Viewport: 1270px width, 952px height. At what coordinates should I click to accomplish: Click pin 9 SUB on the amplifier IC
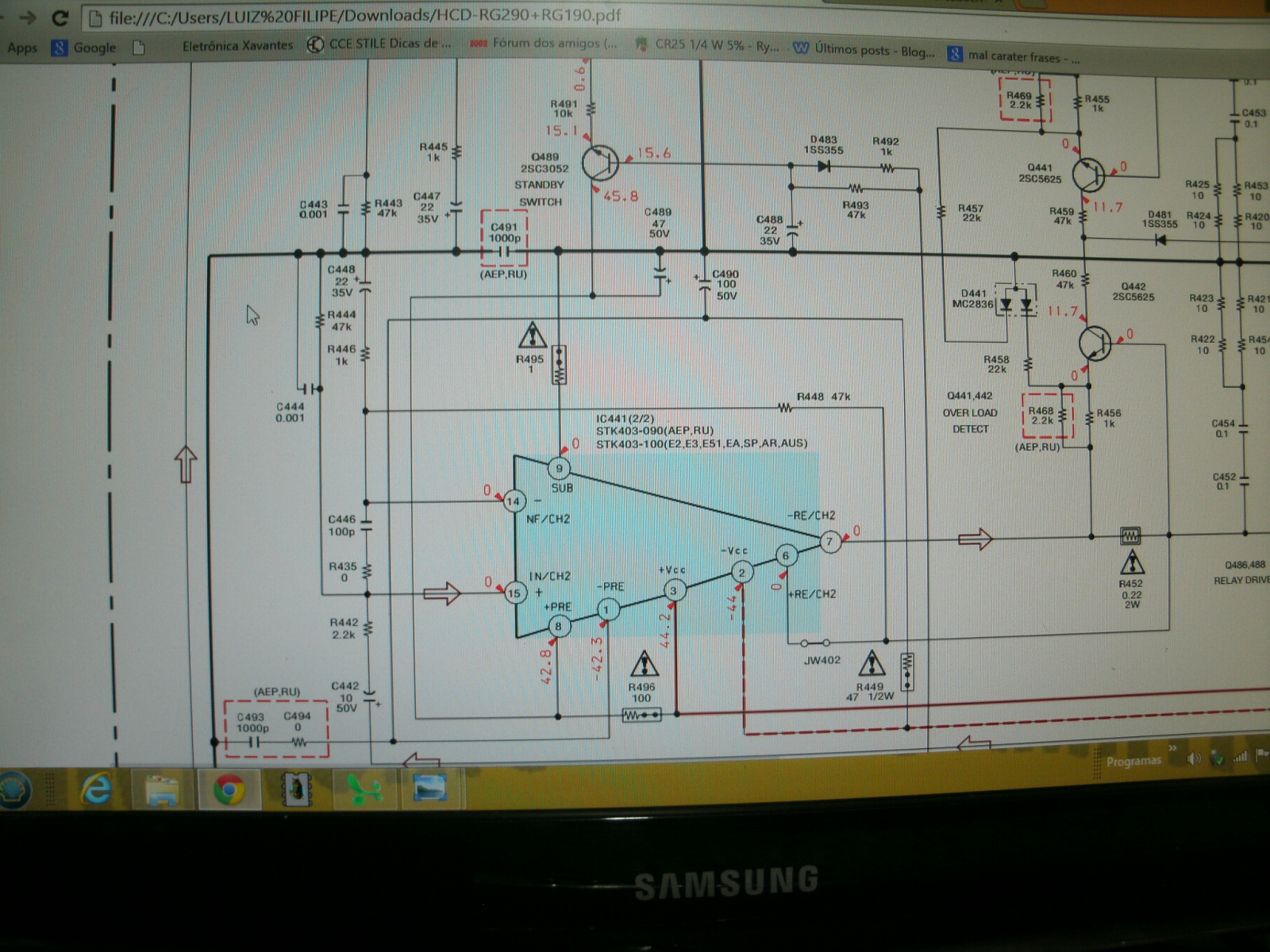coord(560,468)
